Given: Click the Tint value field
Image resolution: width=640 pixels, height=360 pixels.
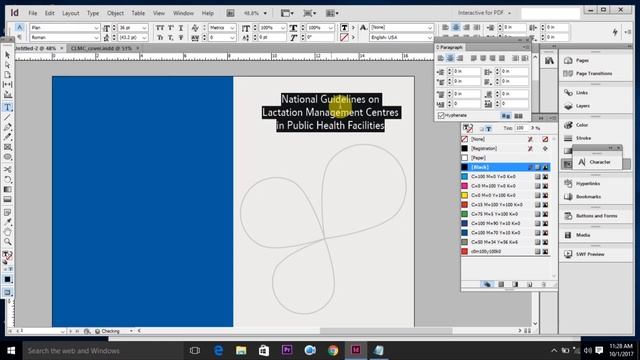Looking at the screenshot, I should click(x=521, y=128).
